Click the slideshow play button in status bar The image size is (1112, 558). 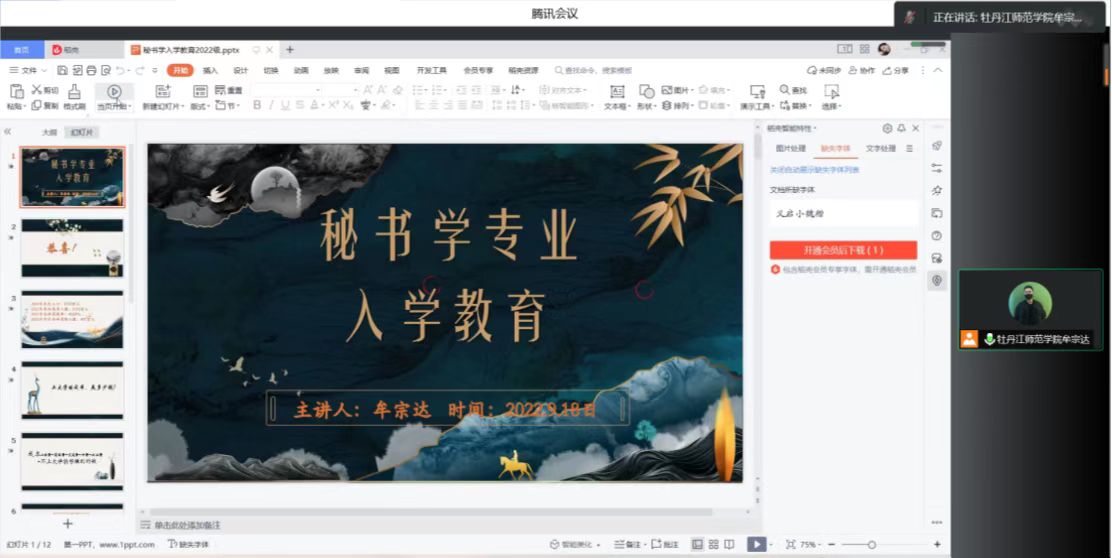pos(757,544)
